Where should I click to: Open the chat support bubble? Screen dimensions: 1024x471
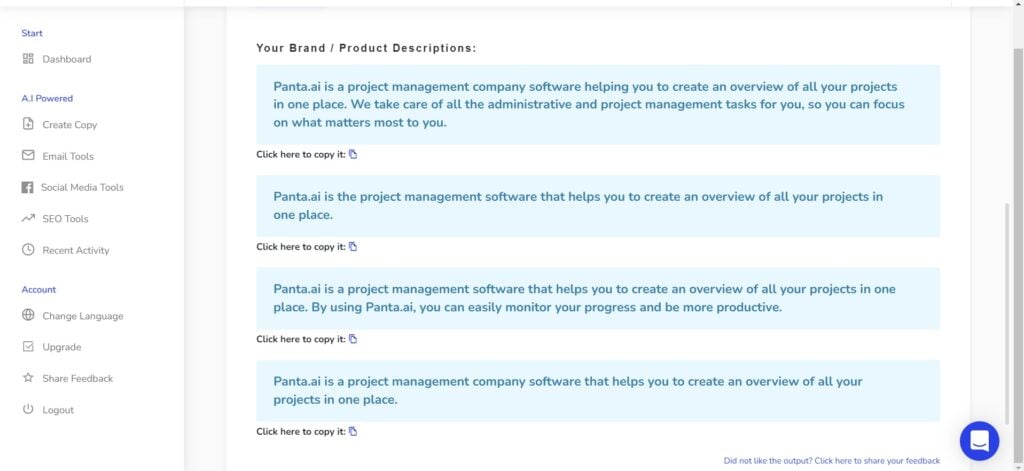click(x=979, y=441)
